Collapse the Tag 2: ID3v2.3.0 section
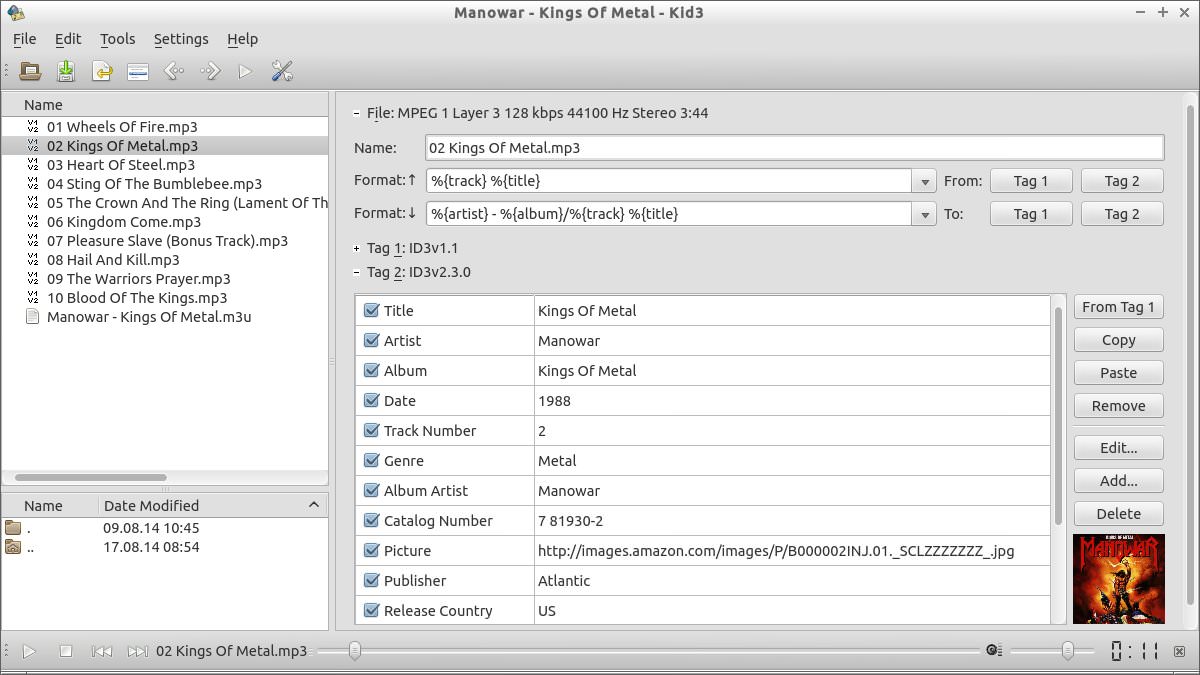Viewport: 1200px width, 675px height. (357, 271)
